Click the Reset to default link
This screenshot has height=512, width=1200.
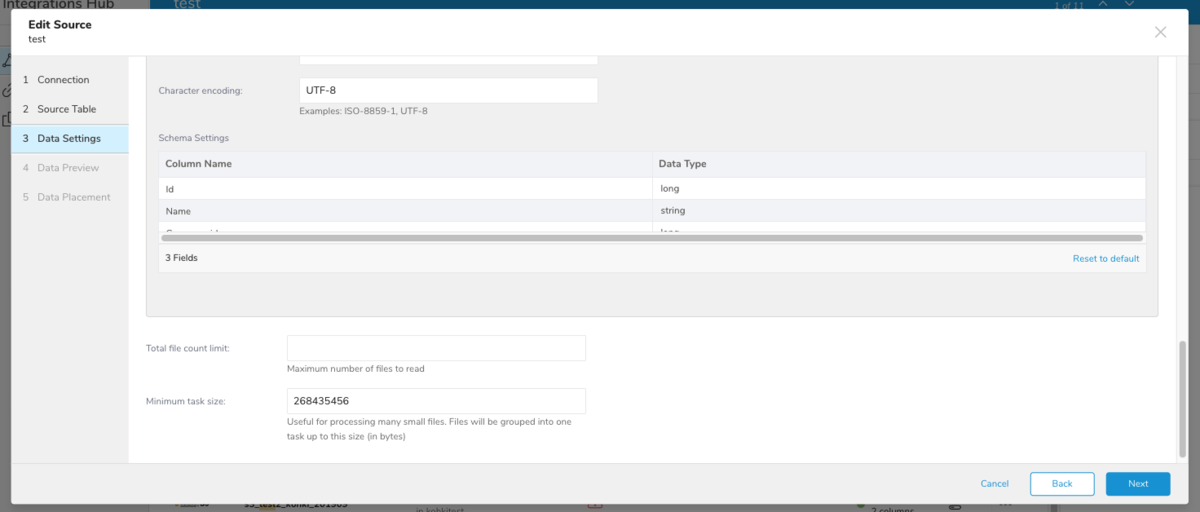pyautogui.click(x=1105, y=258)
